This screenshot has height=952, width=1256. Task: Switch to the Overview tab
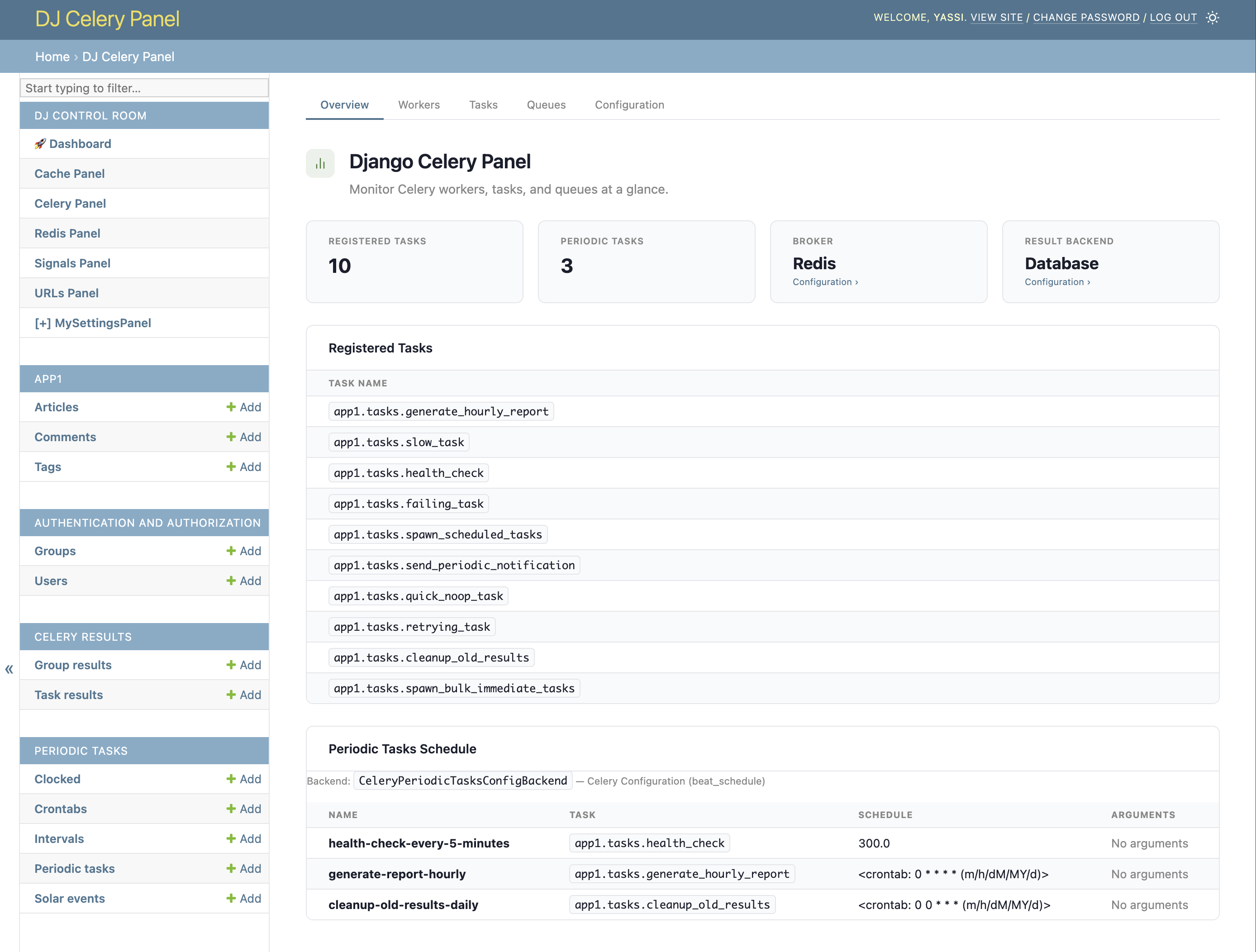tap(345, 105)
